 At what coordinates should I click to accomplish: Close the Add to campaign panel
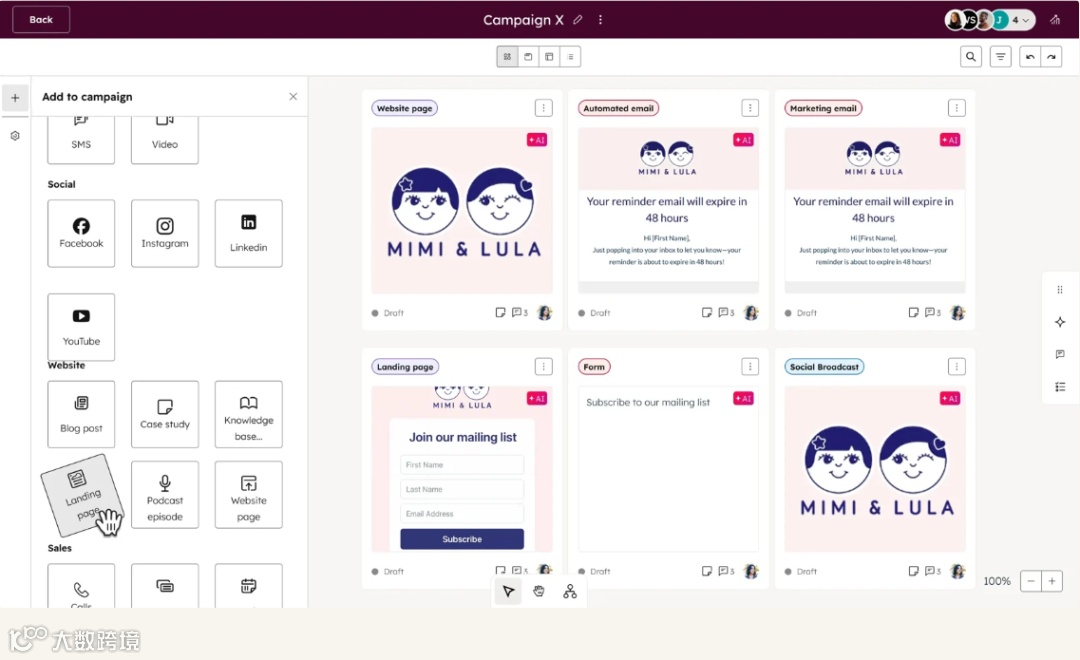pyautogui.click(x=293, y=96)
